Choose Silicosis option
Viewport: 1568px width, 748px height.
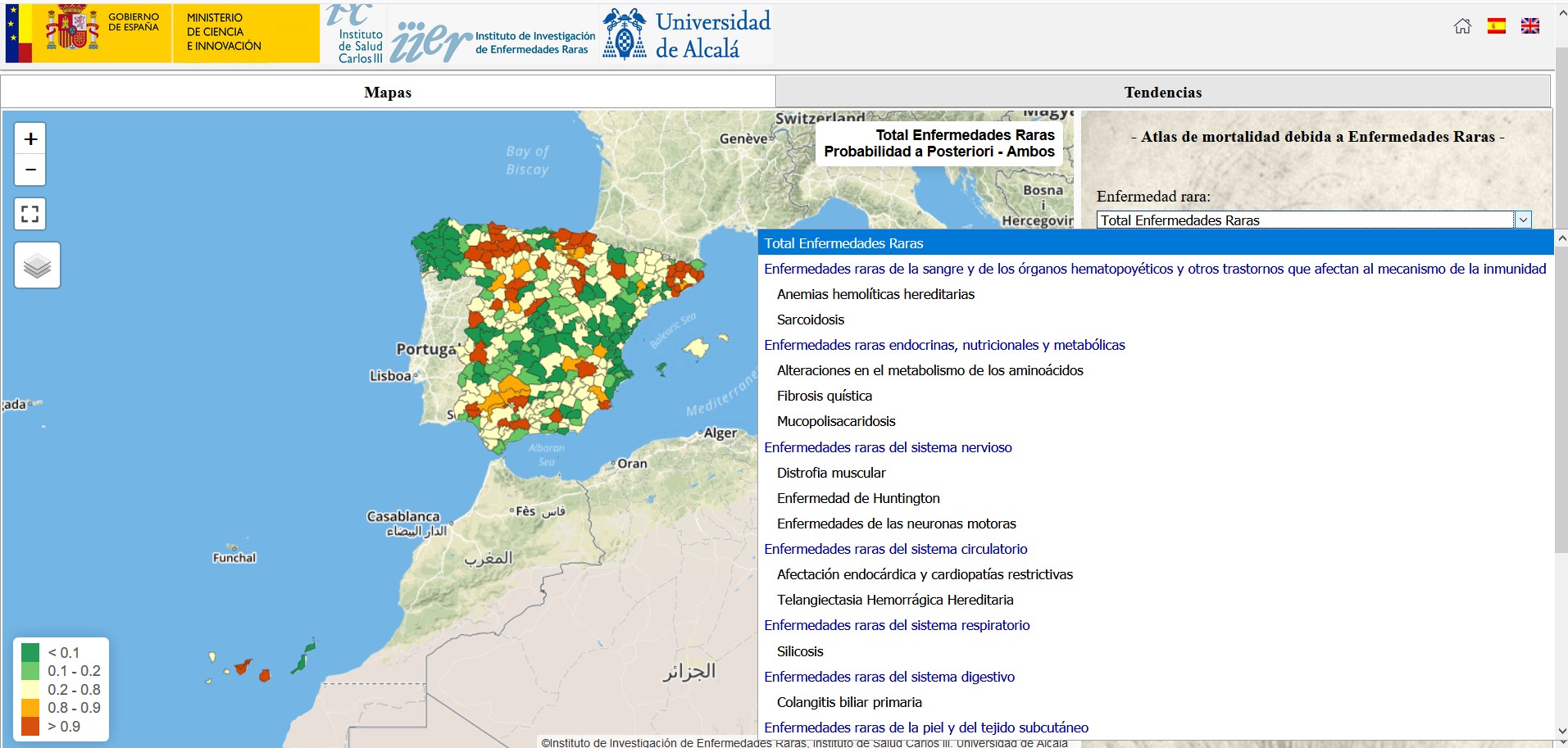pos(1156,651)
